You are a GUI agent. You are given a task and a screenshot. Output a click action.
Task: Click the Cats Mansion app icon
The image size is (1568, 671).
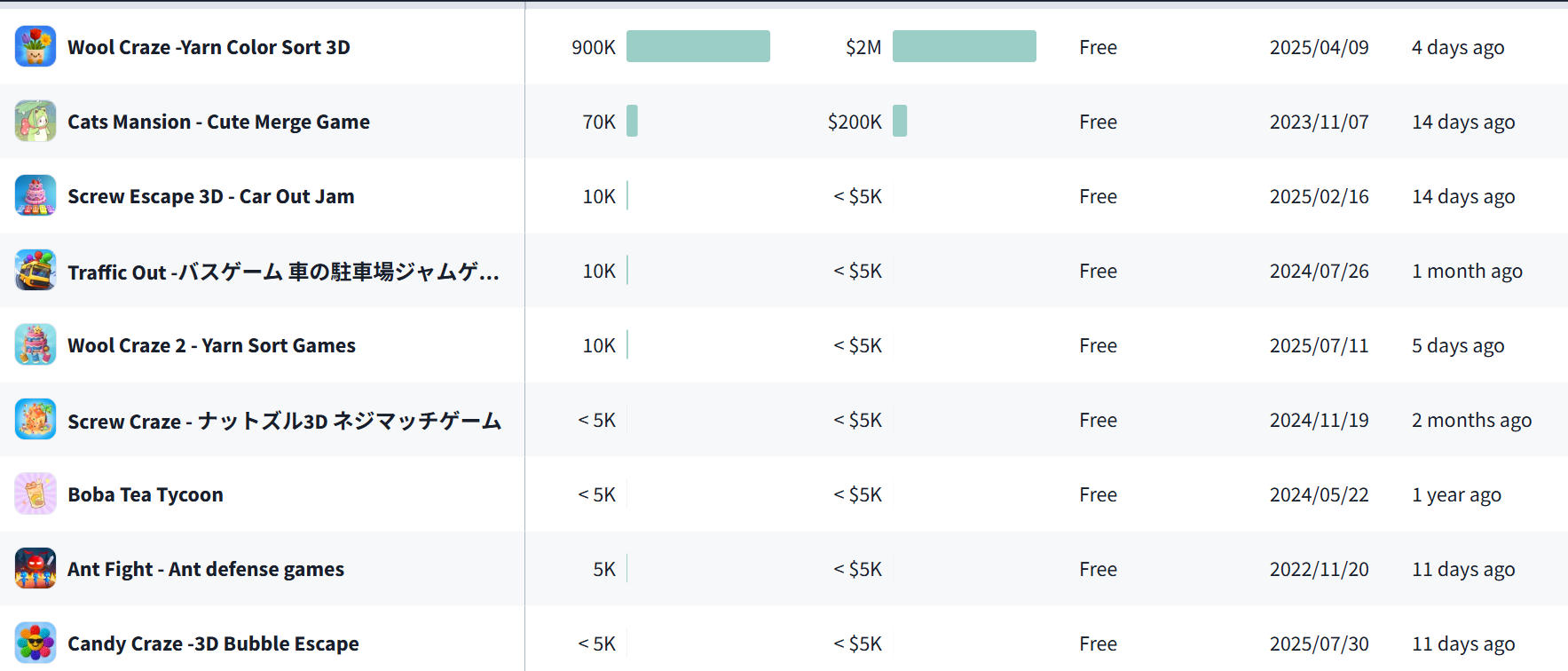(35, 122)
